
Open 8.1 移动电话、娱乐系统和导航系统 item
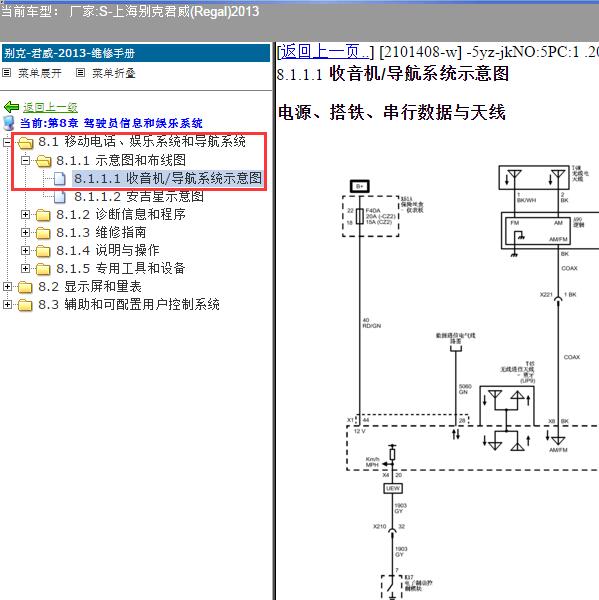[x=142, y=142]
